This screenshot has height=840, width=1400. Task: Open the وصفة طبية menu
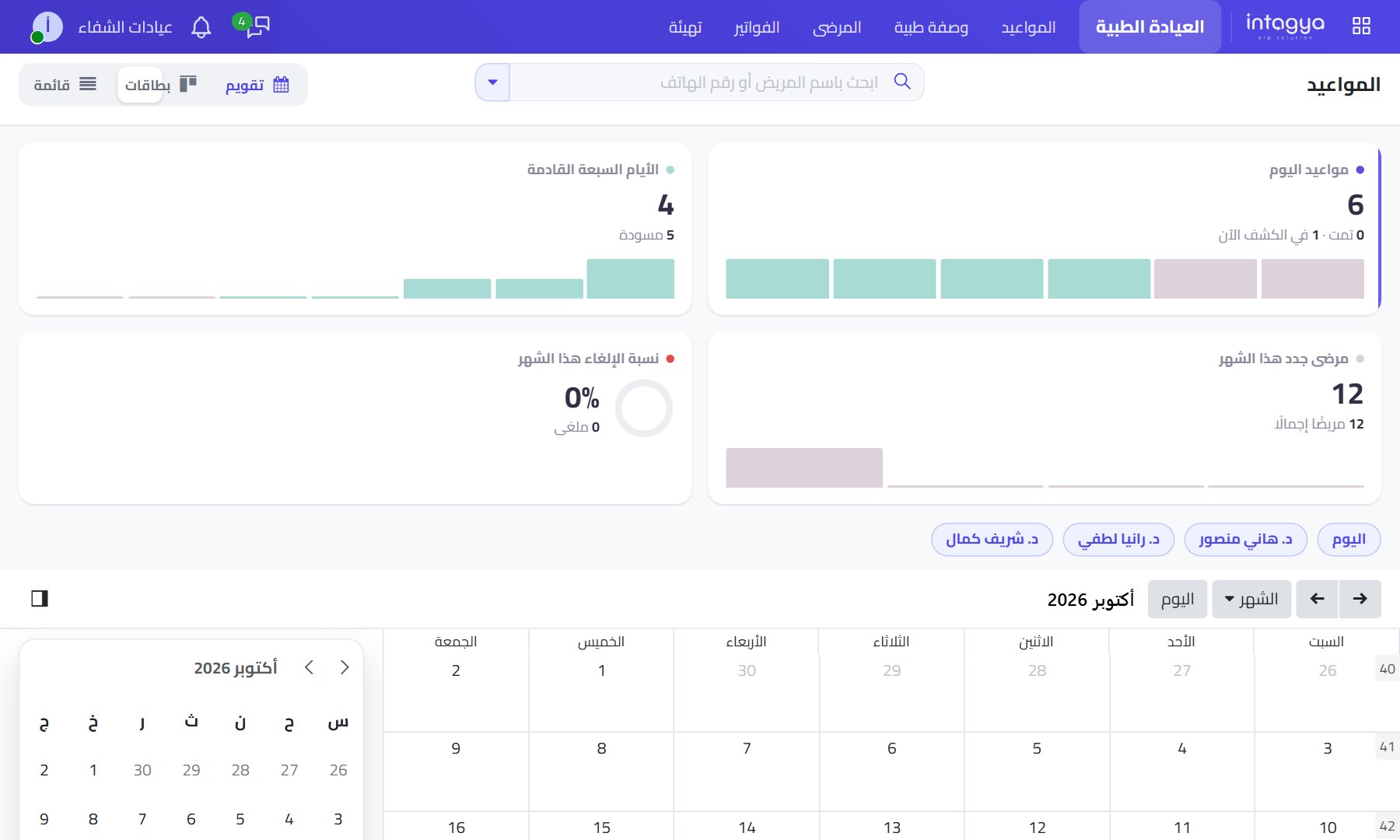[931, 27]
